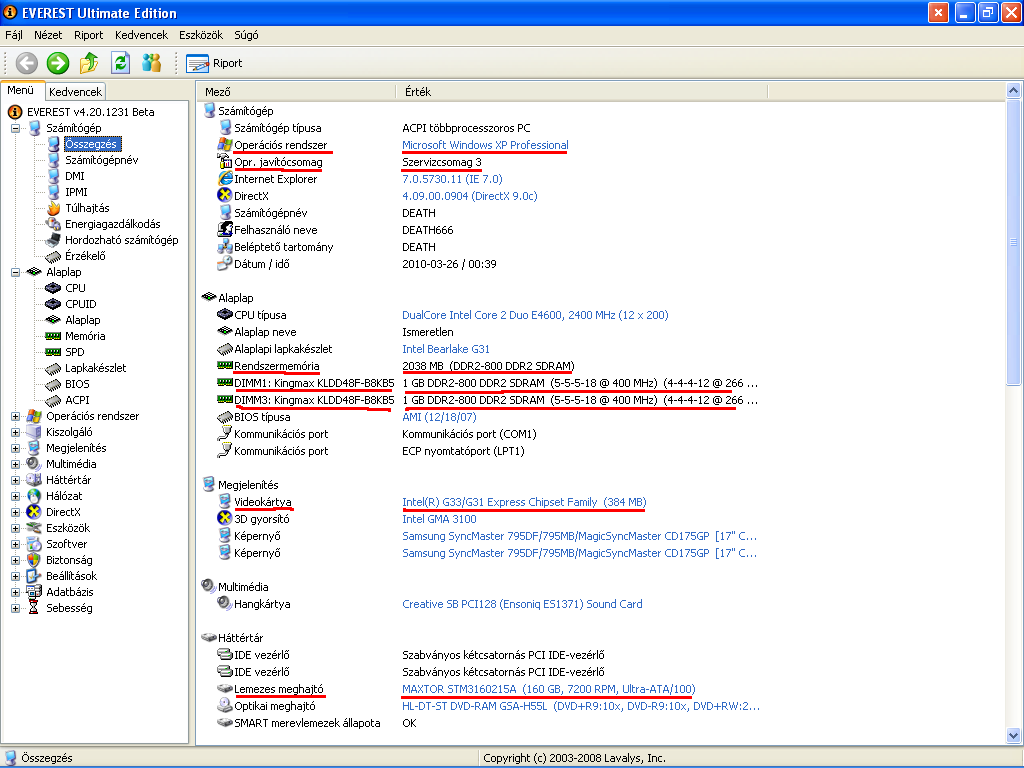1024x768 pixels.
Task: Open the Creative SB PCI128 sound card link
Action: click(x=522, y=604)
